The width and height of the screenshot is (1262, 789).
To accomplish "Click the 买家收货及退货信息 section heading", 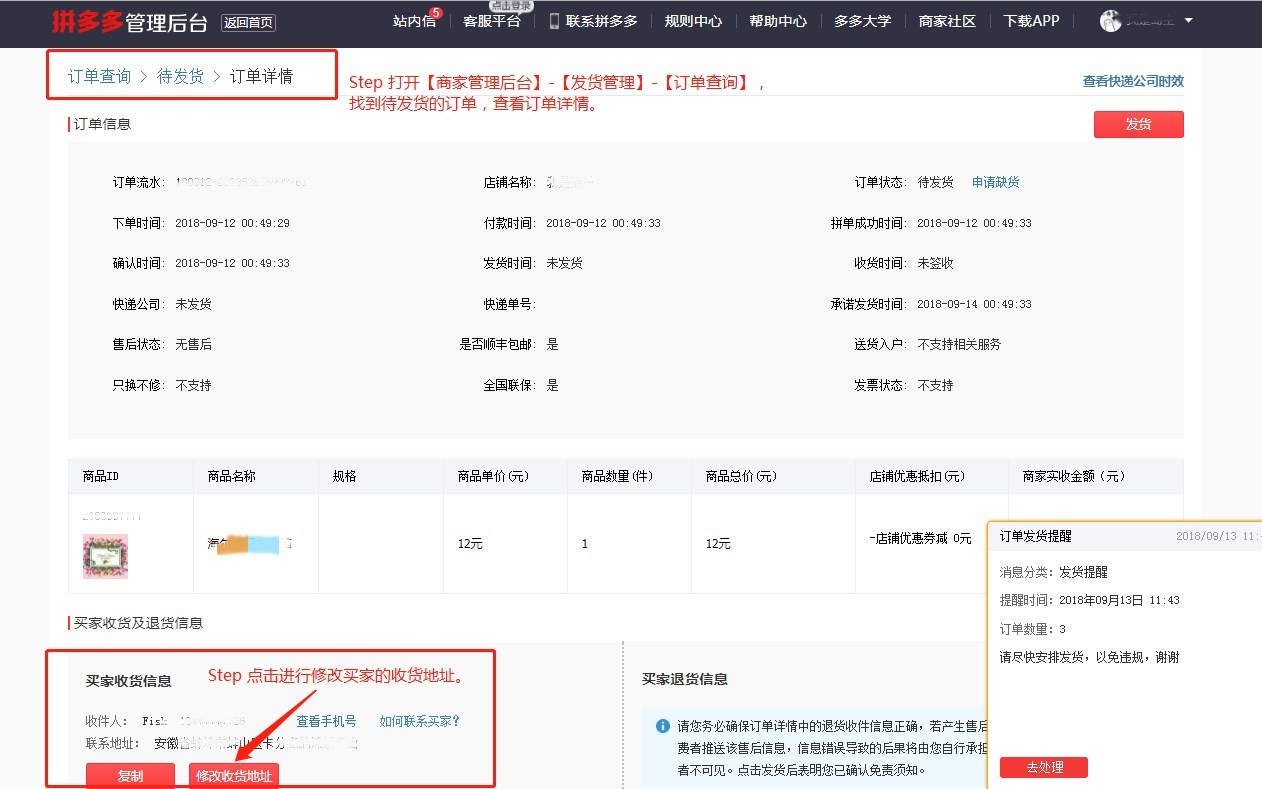I will pyautogui.click(x=138, y=623).
